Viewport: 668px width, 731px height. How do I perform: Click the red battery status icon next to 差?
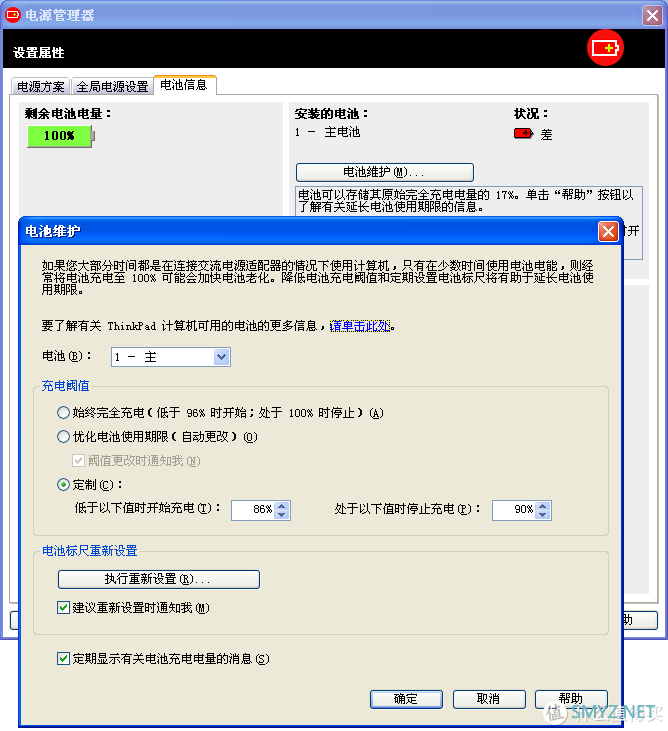[523, 134]
